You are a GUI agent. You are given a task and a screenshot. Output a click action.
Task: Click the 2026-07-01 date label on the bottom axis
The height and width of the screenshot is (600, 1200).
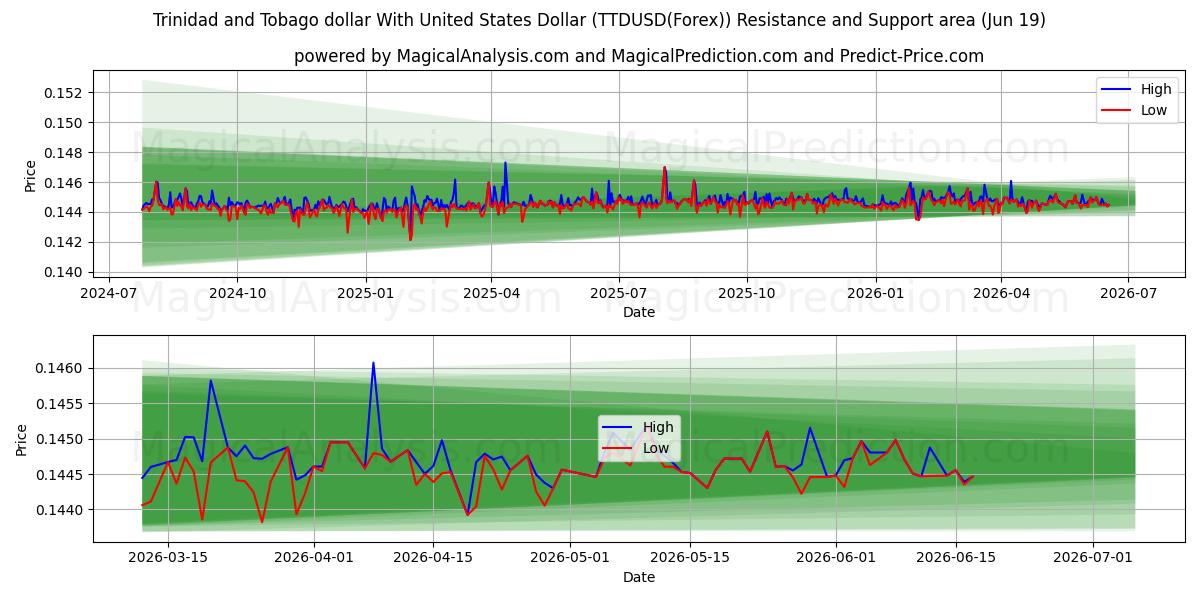pyautogui.click(x=1093, y=559)
